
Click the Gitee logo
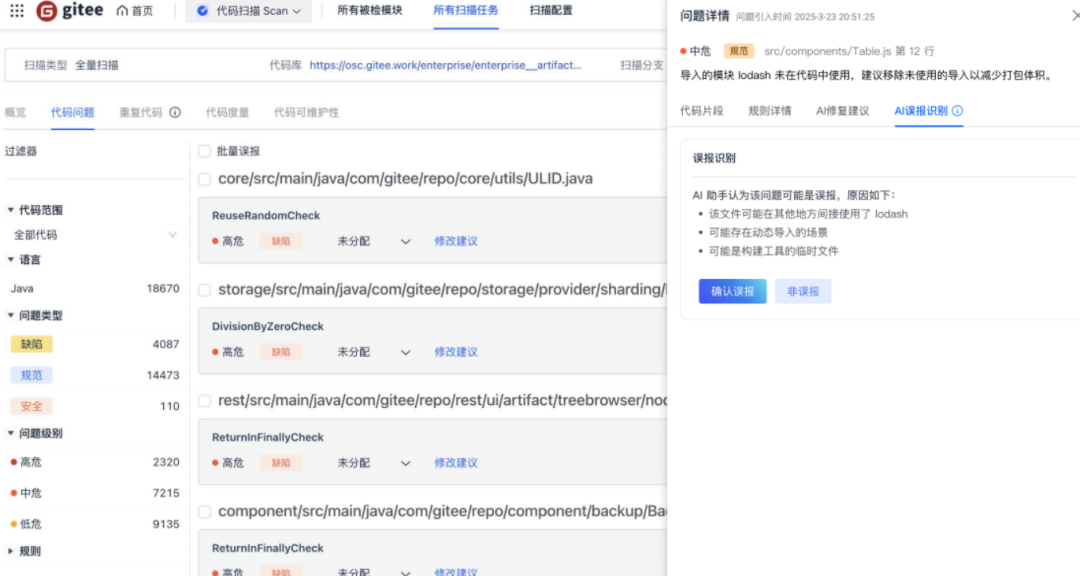(70, 11)
